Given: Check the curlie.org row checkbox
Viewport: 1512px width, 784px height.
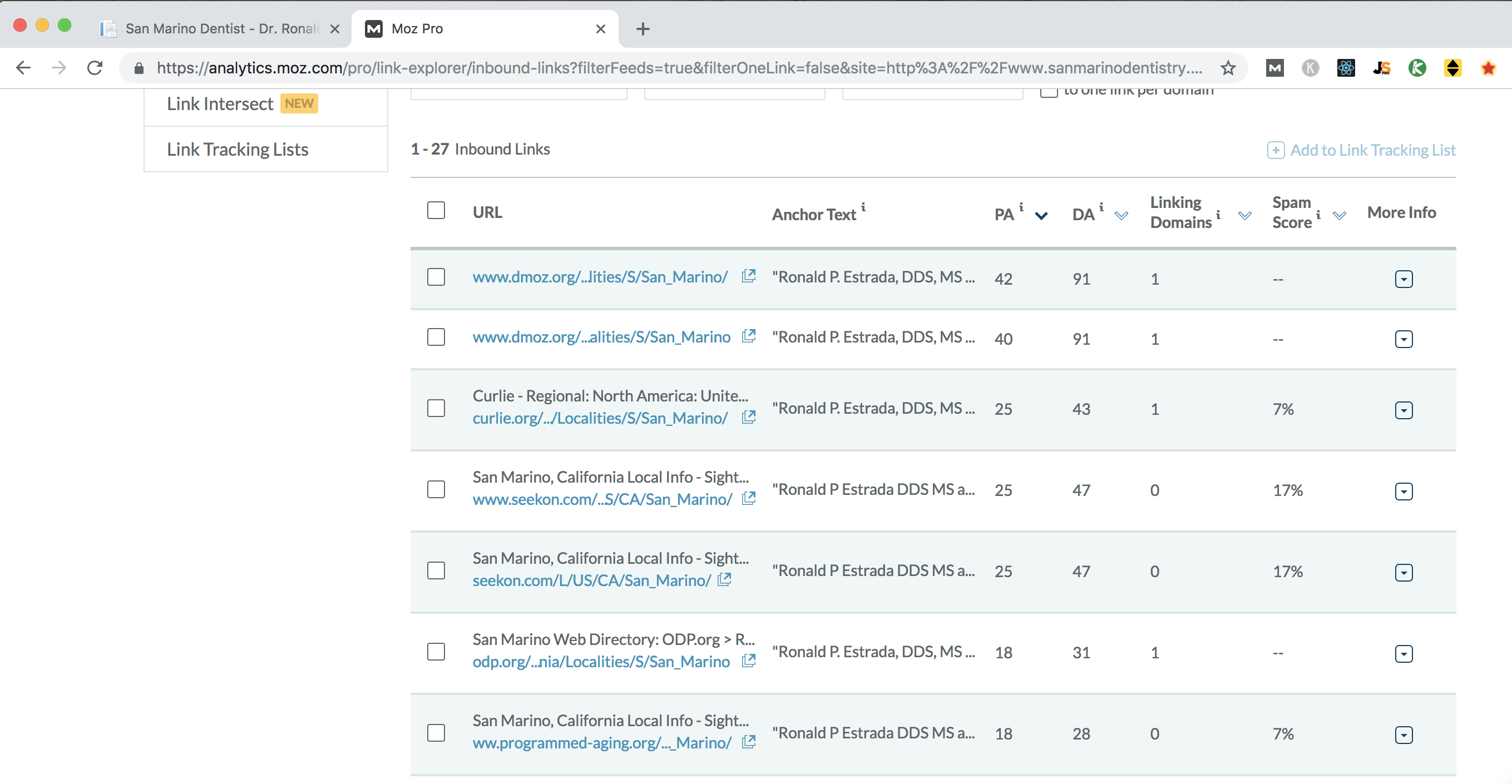Looking at the screenshot, I should (436, 408).
